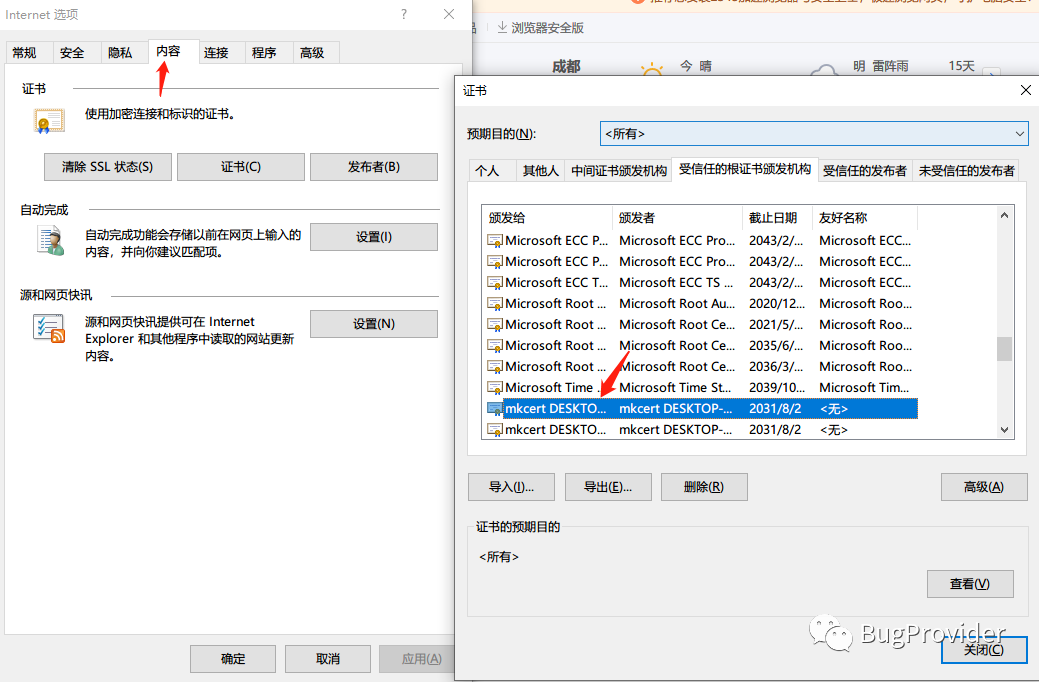Open 其他人 certificates tab

click(541, 171)
